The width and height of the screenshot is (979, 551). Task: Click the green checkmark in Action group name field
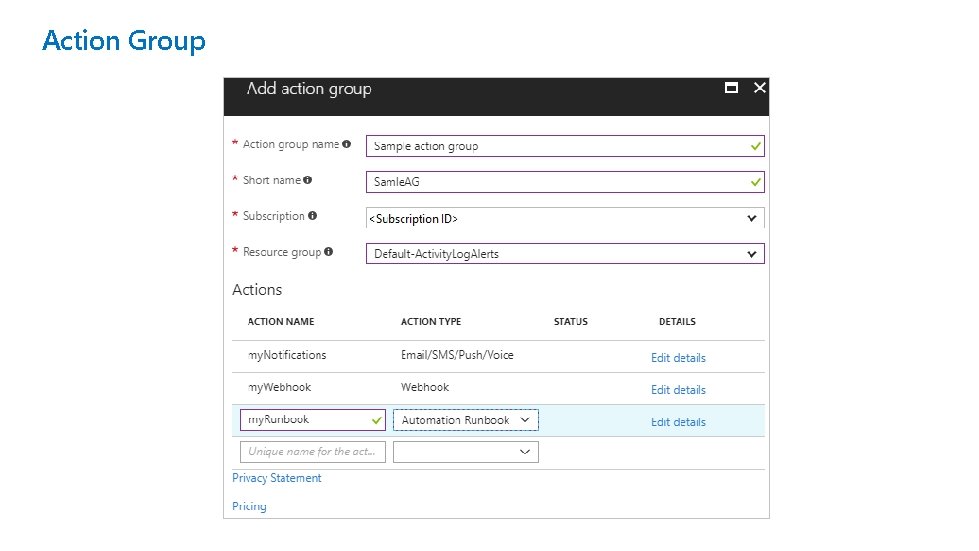click(756, 146)
